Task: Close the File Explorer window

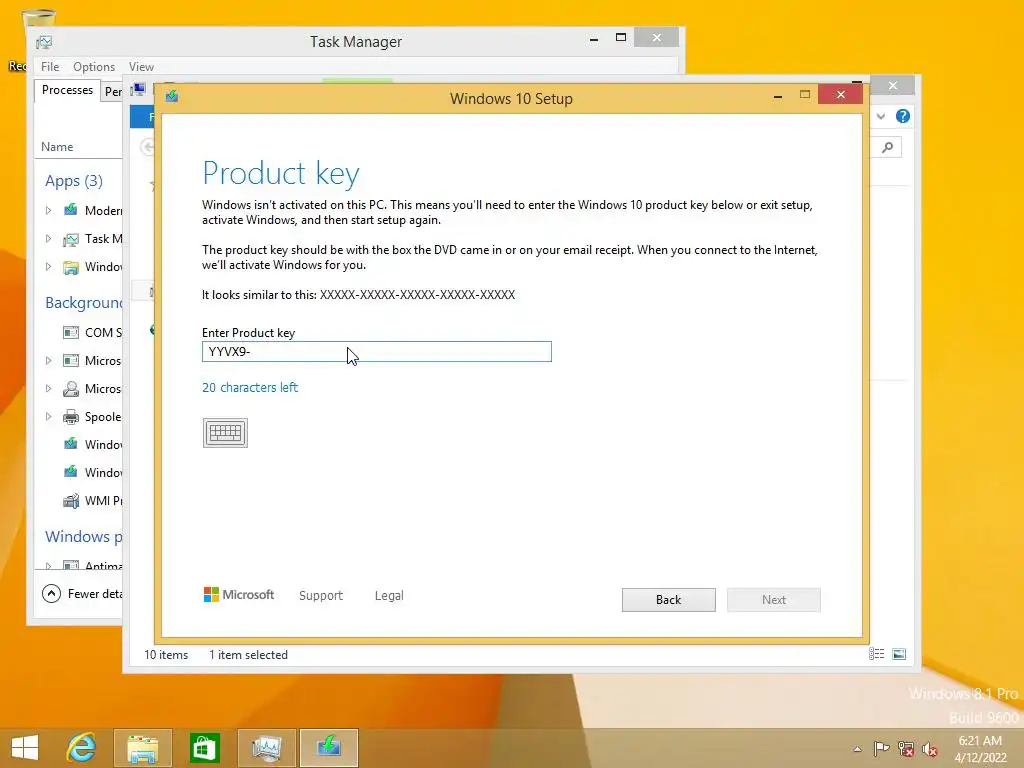Action: [x=893, y=86]
